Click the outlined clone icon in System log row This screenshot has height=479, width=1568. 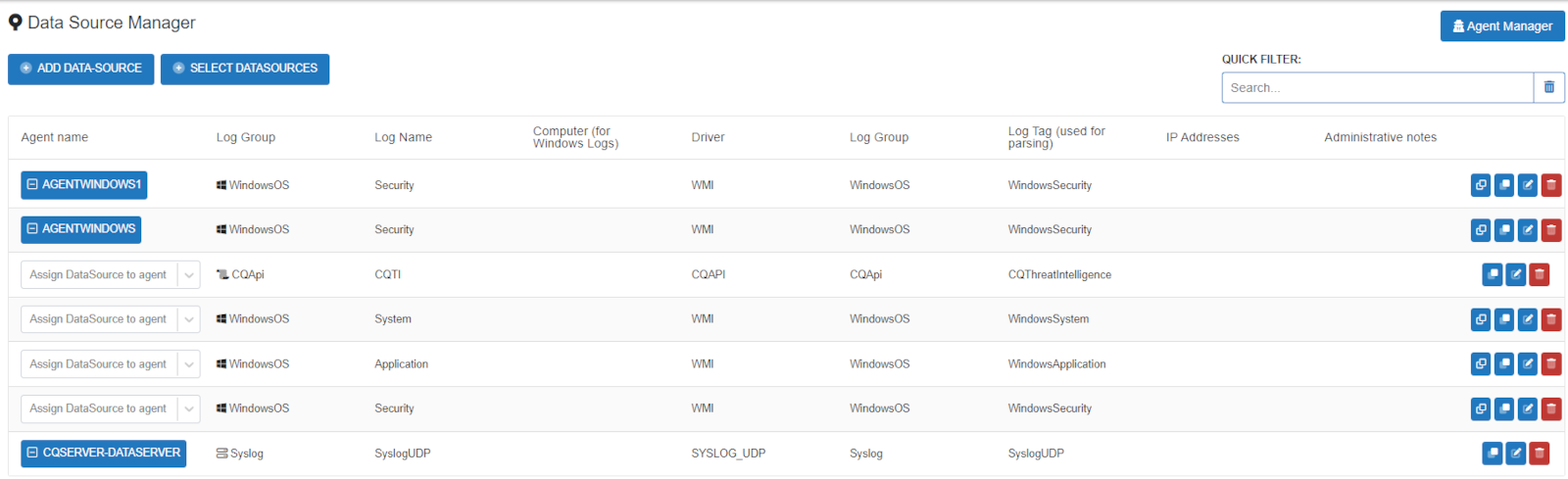click(1481, 319)
